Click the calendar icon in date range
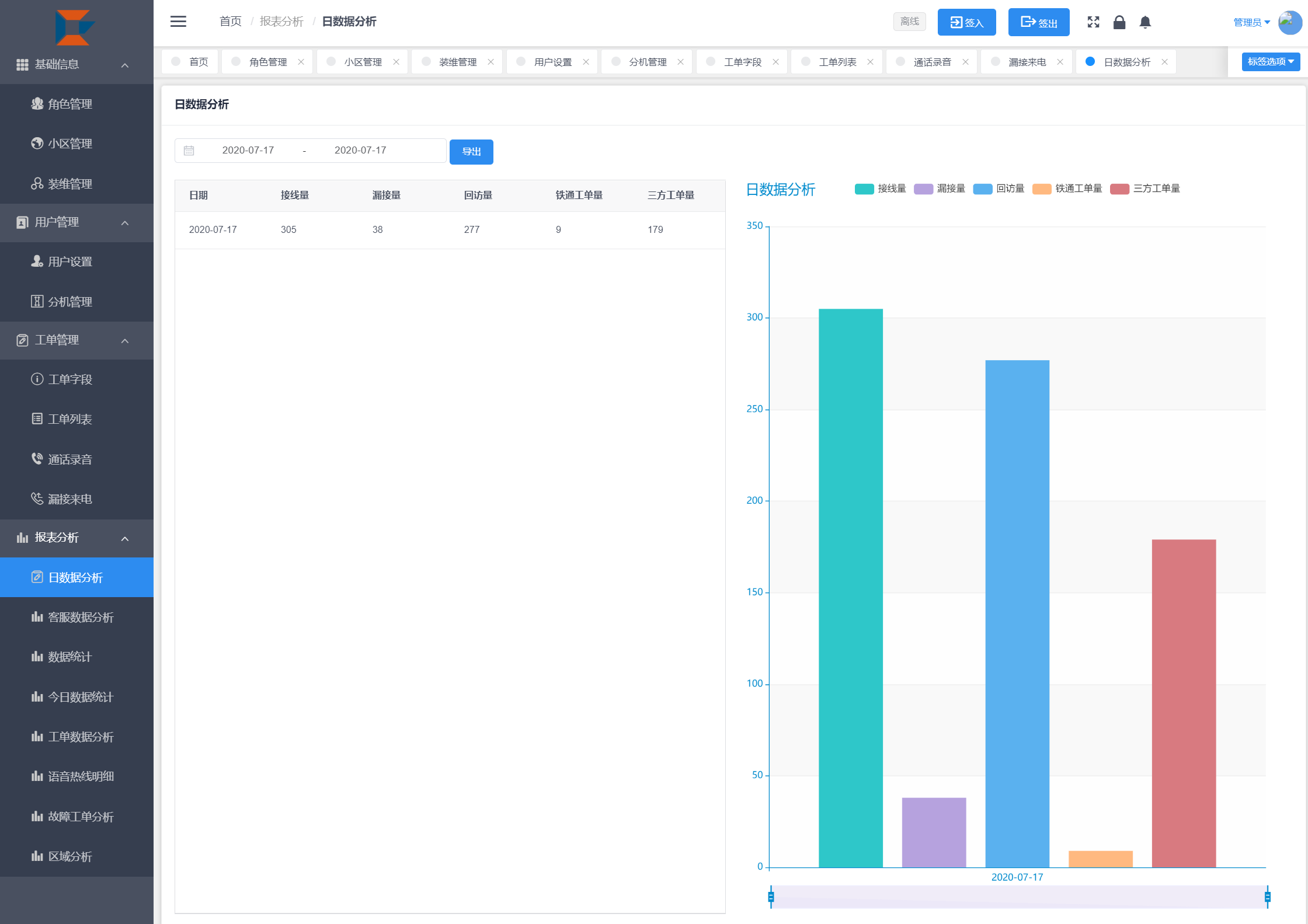 (189, 151)
